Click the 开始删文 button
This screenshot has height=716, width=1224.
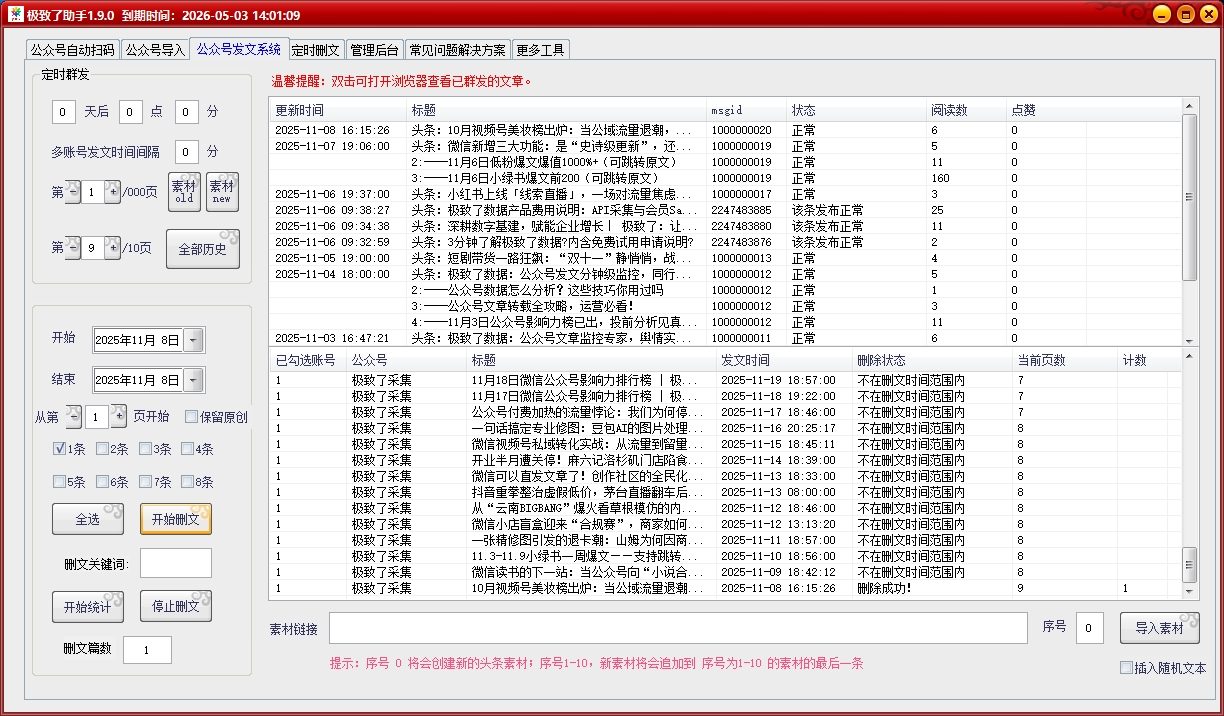click(175, 519)
